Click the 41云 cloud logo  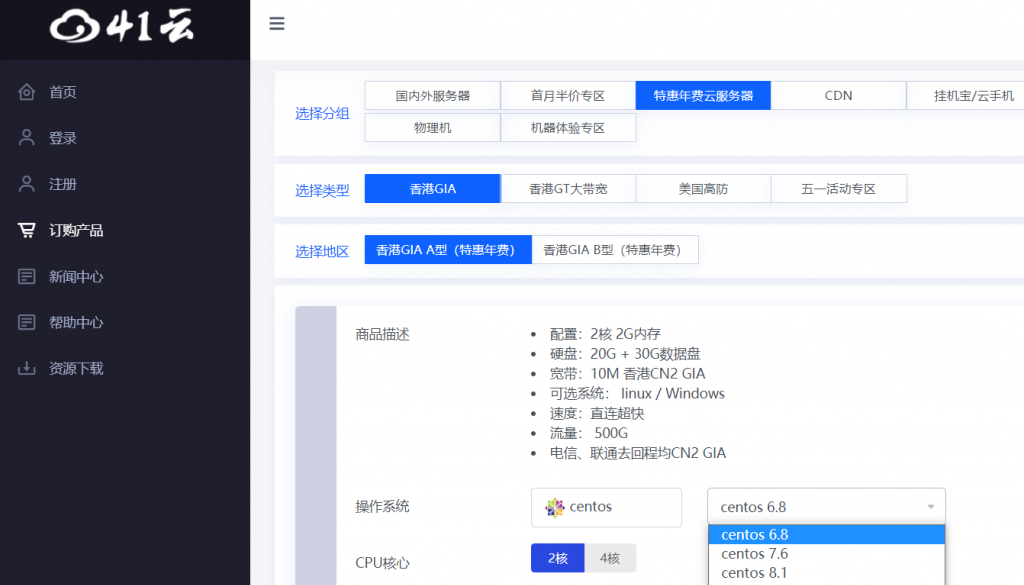(x=122, y=26)
